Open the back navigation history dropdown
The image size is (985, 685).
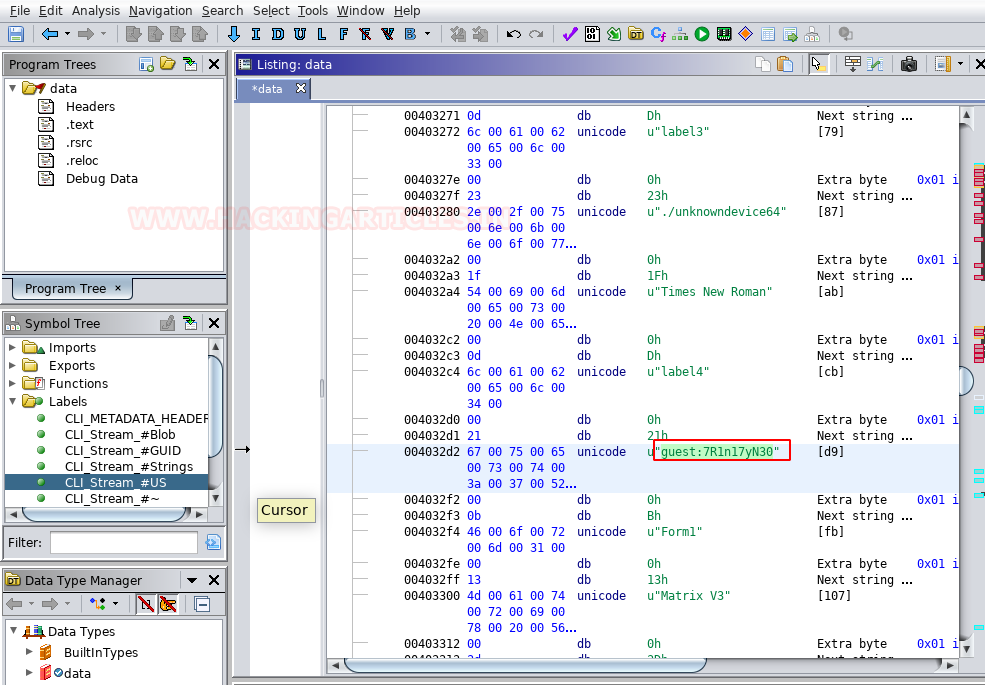coord(67,34)
